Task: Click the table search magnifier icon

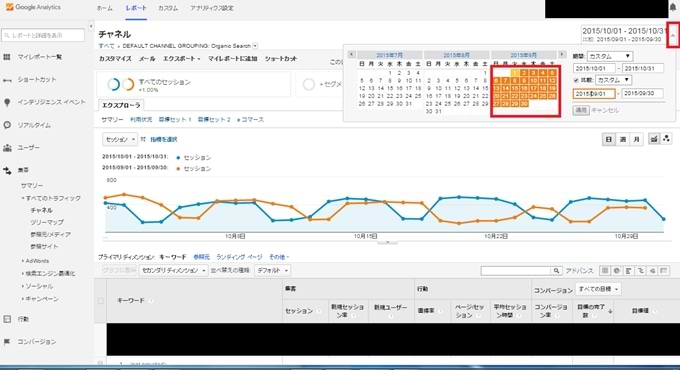Action: (x=556, y=271)
